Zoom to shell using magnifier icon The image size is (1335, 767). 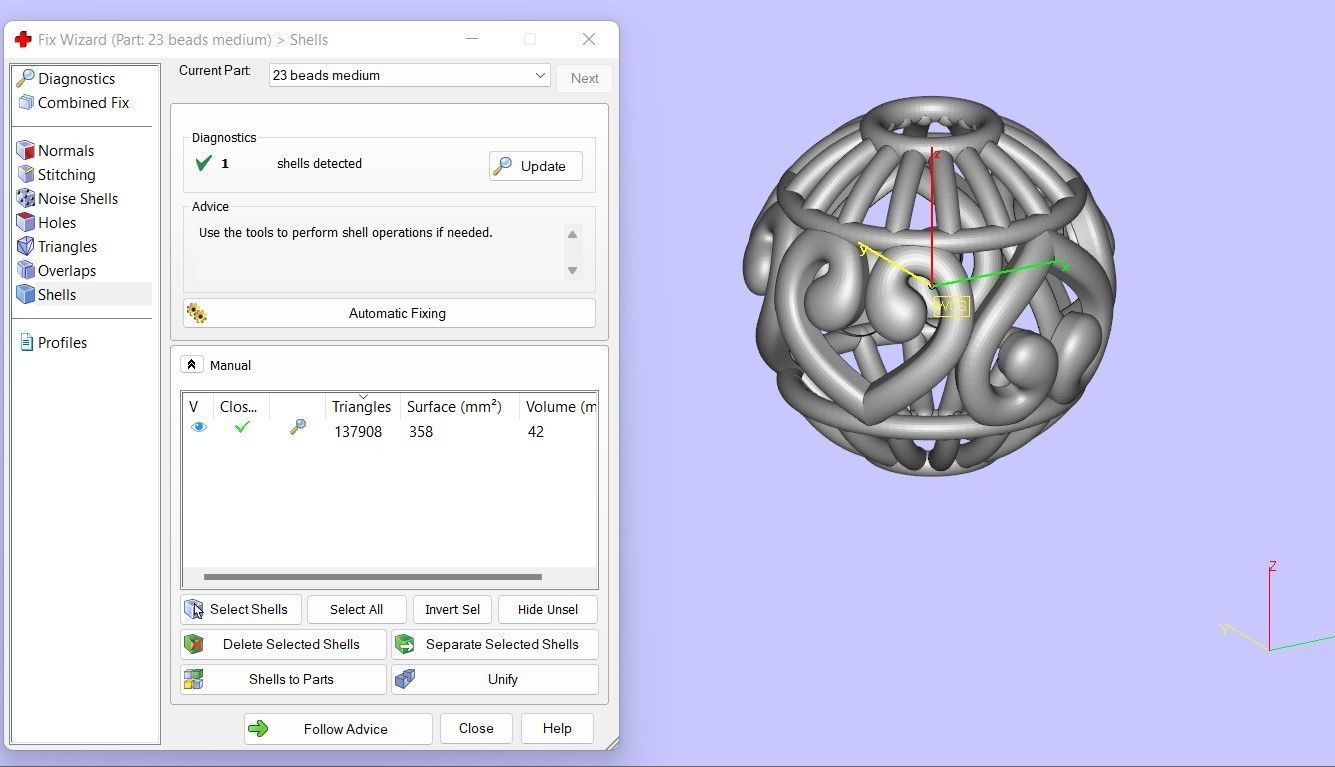click(297, 427)
